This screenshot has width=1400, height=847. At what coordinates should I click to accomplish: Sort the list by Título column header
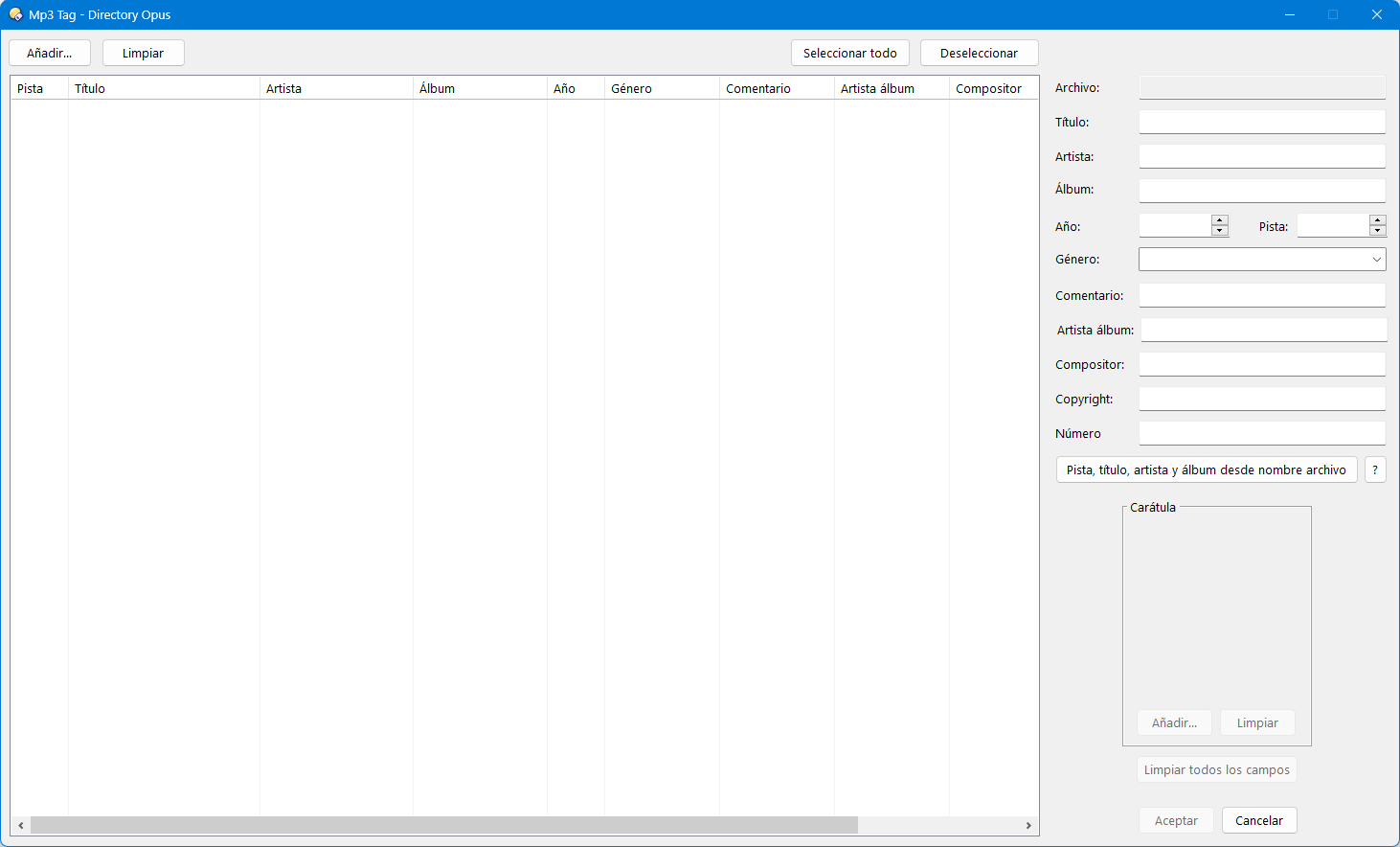pyautogui.click(x=163, y=88)
